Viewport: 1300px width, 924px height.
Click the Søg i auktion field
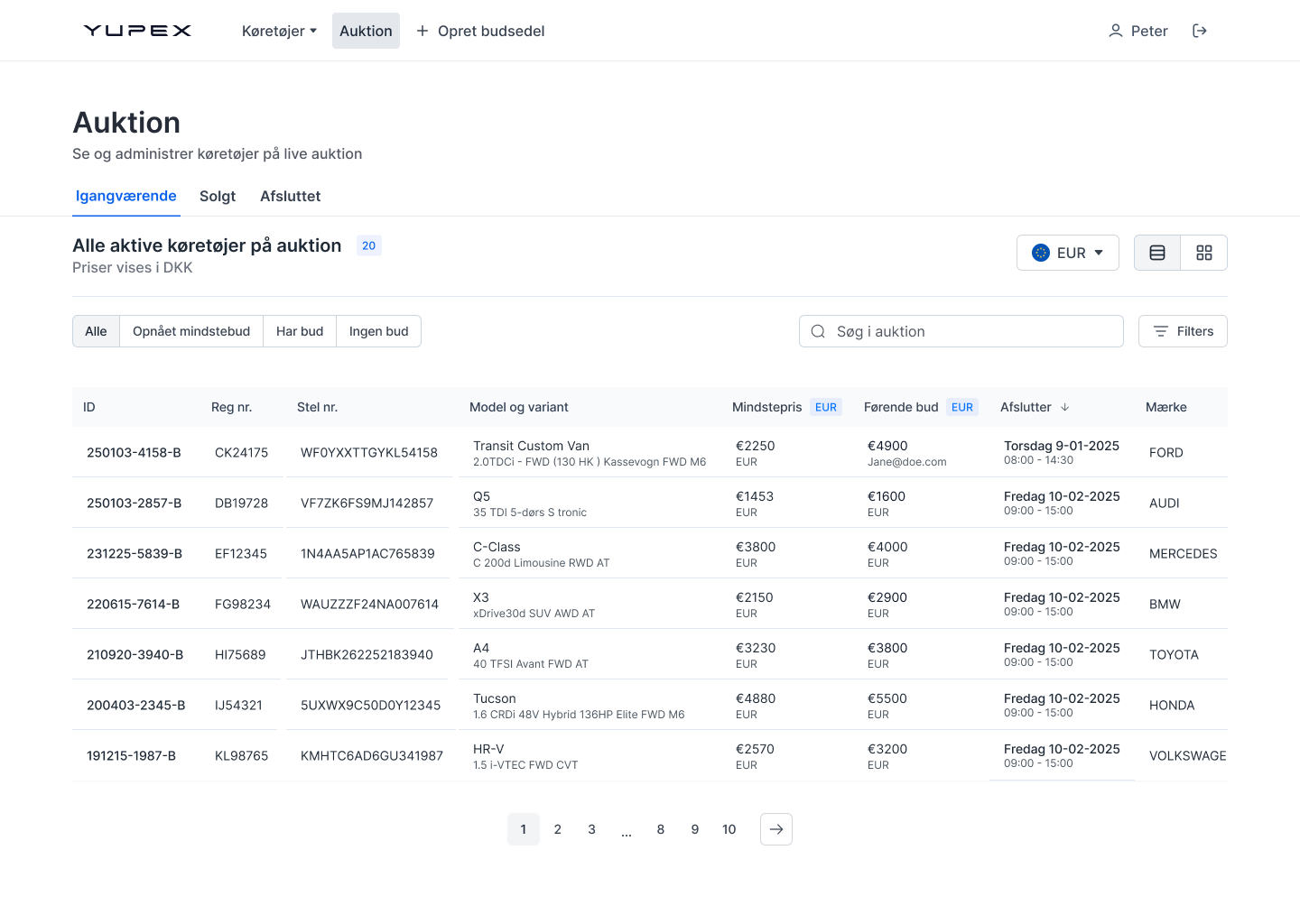point(961,331)
